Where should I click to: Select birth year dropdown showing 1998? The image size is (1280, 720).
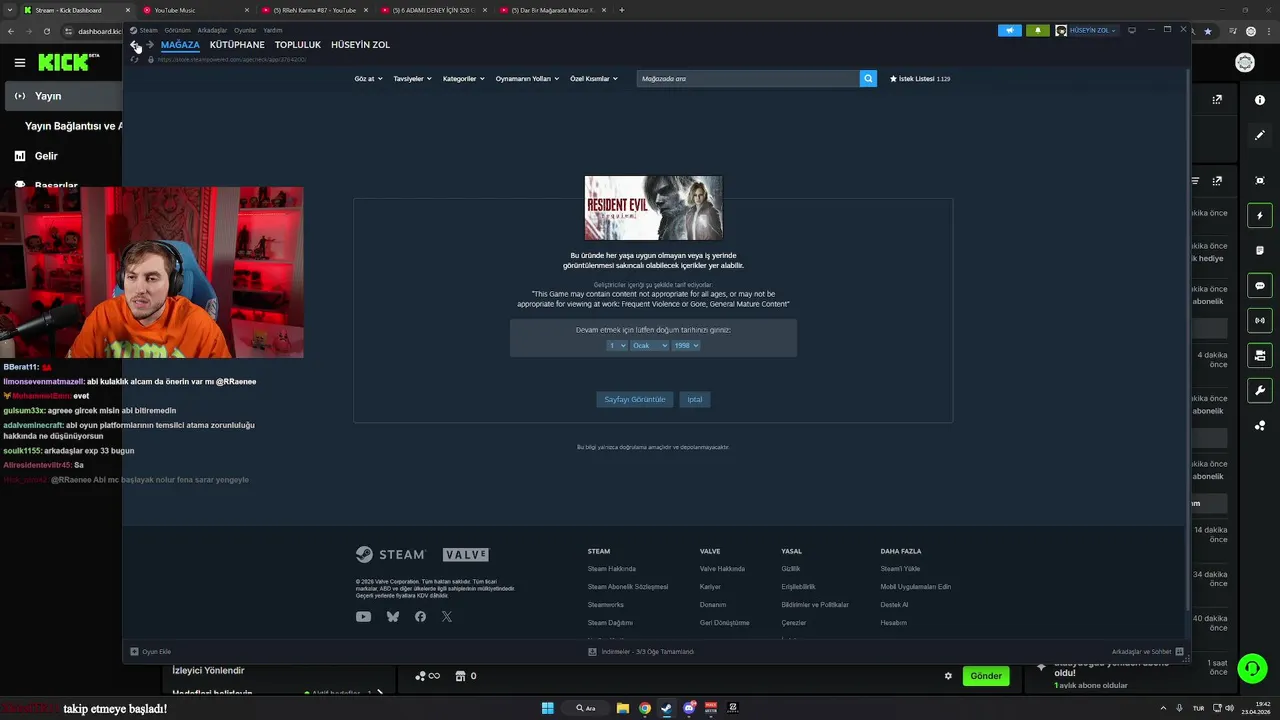tap(686, 345)
